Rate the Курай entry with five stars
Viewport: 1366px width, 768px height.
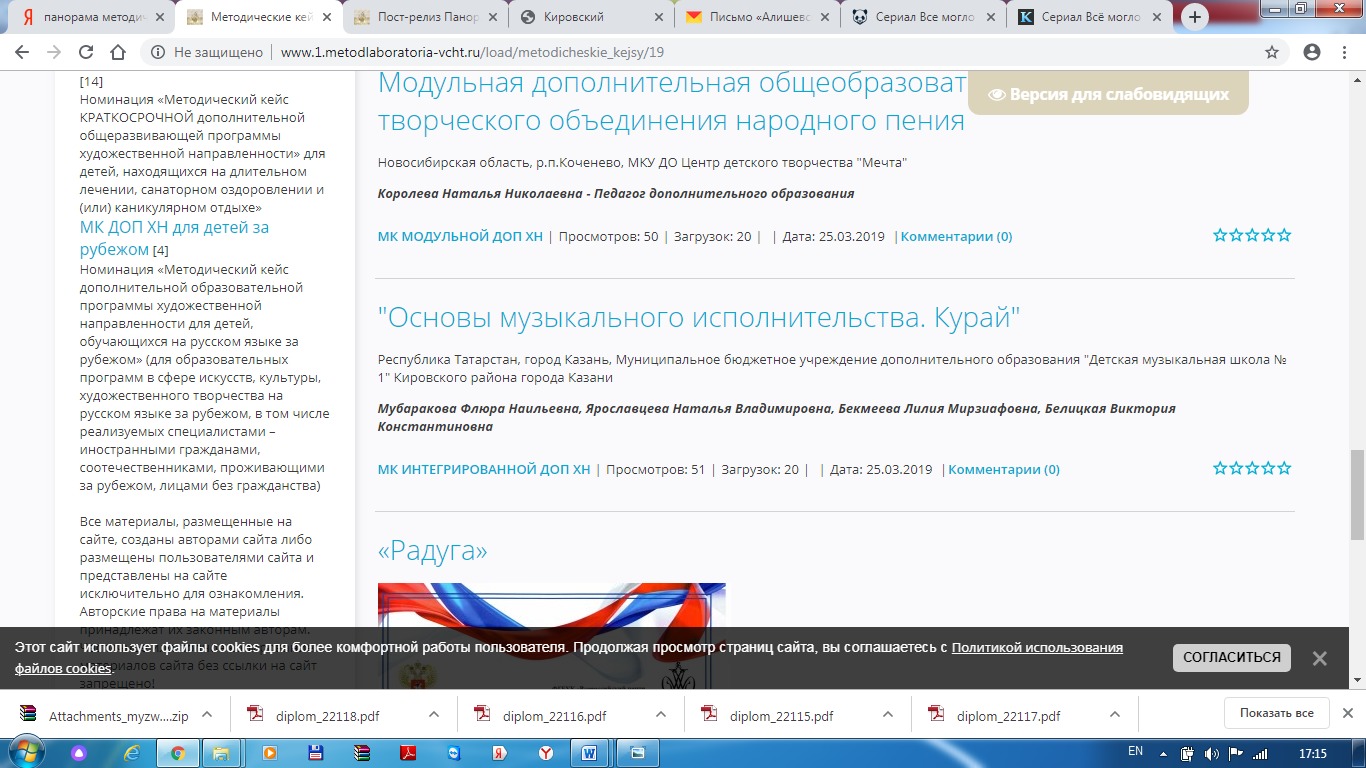[x=1284, y=468]
